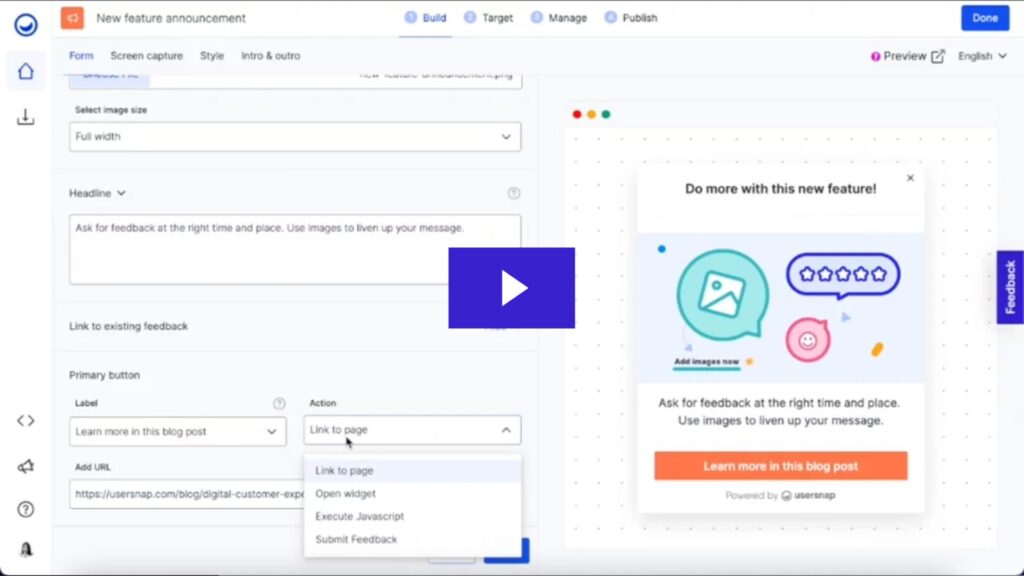1024x576 pixels.
Task: Click the help icon next to Label
Action: pos(280,404)
